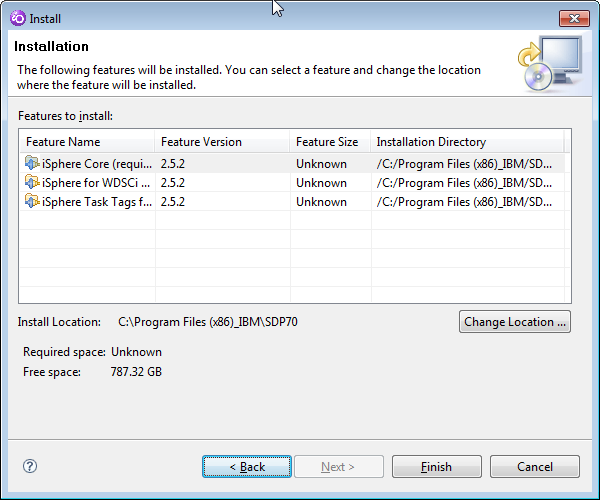
Task: Click Unknown size in iSphere Task Tags row
Action: point(321,202)
